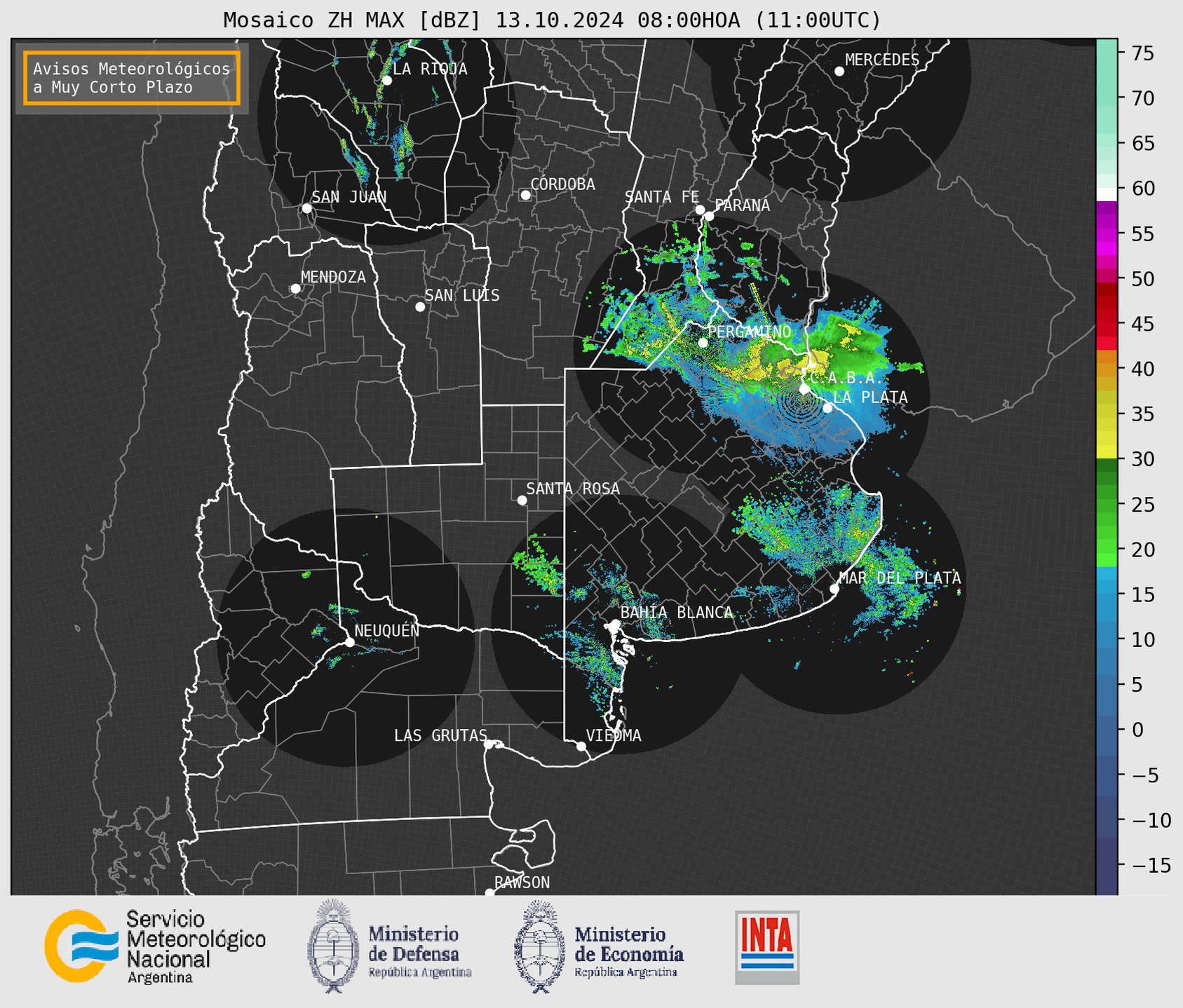Click the Viedma city marker dot
Screen dimensions: 1183x1008
pos(581,747)
